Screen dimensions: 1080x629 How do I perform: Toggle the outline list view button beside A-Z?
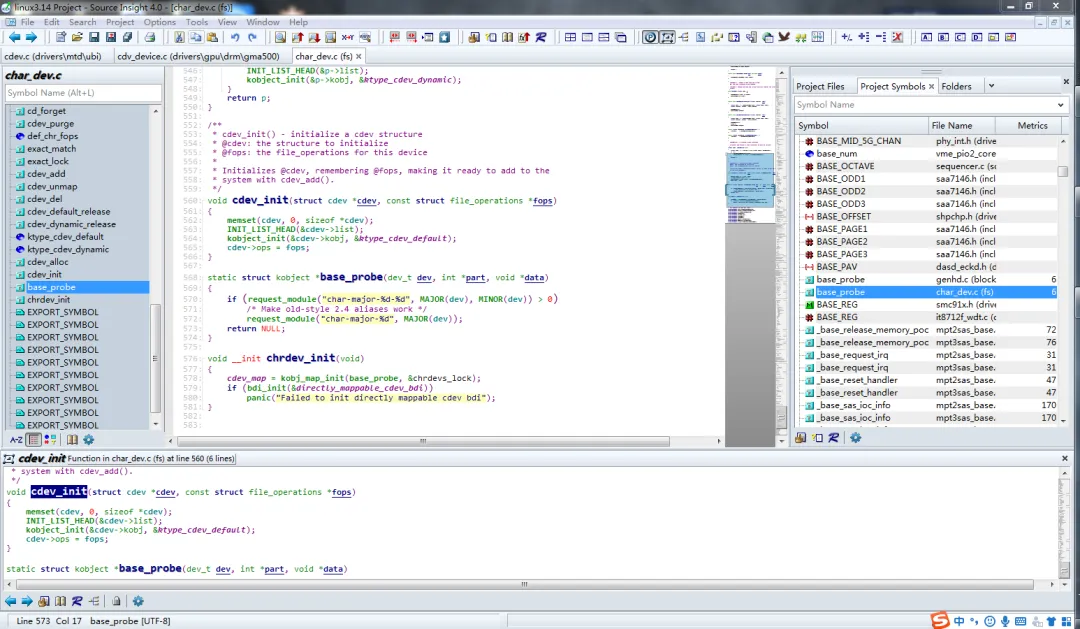35,439
